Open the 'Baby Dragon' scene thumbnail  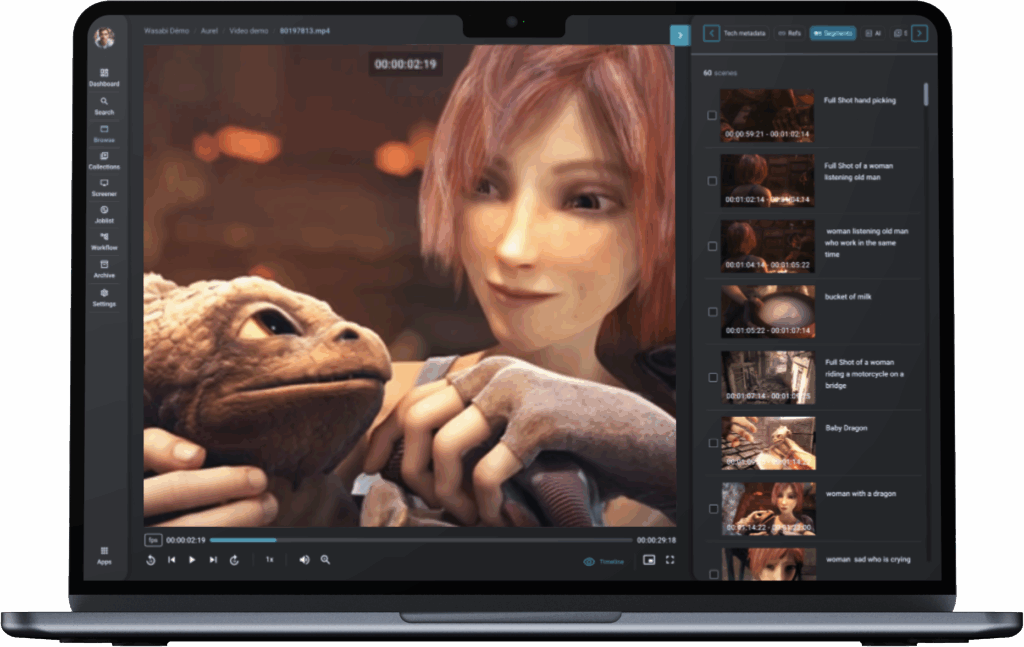pyautogui.click(x=768, y=443)
